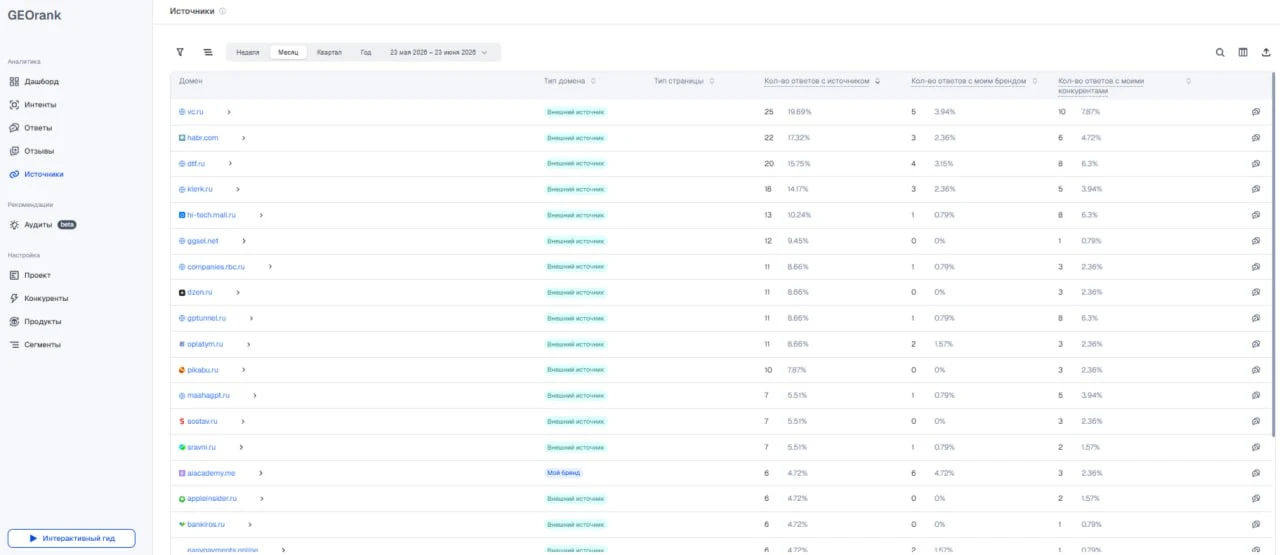This screenshot has width=1280, height=555.
Task: Open answers icon in aiacademy.me row
Action: [1255, 473]
